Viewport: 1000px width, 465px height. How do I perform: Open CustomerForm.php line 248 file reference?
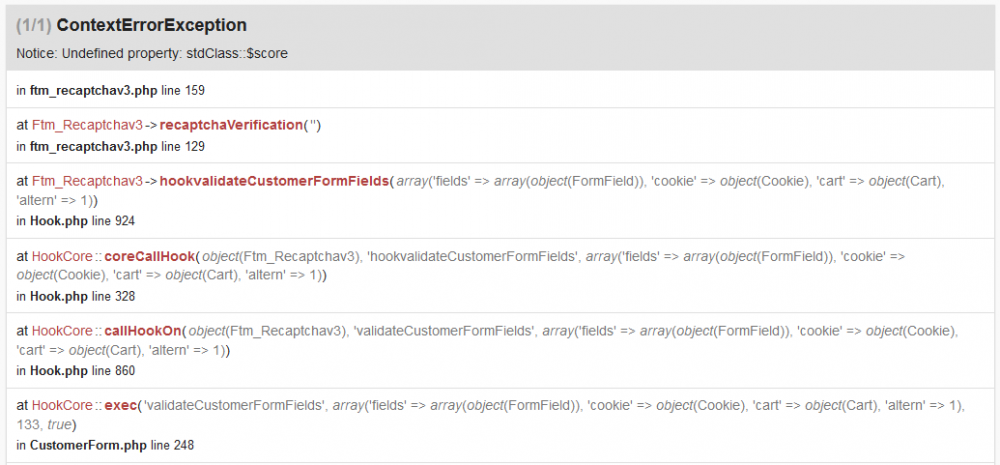tap(86, 444)
